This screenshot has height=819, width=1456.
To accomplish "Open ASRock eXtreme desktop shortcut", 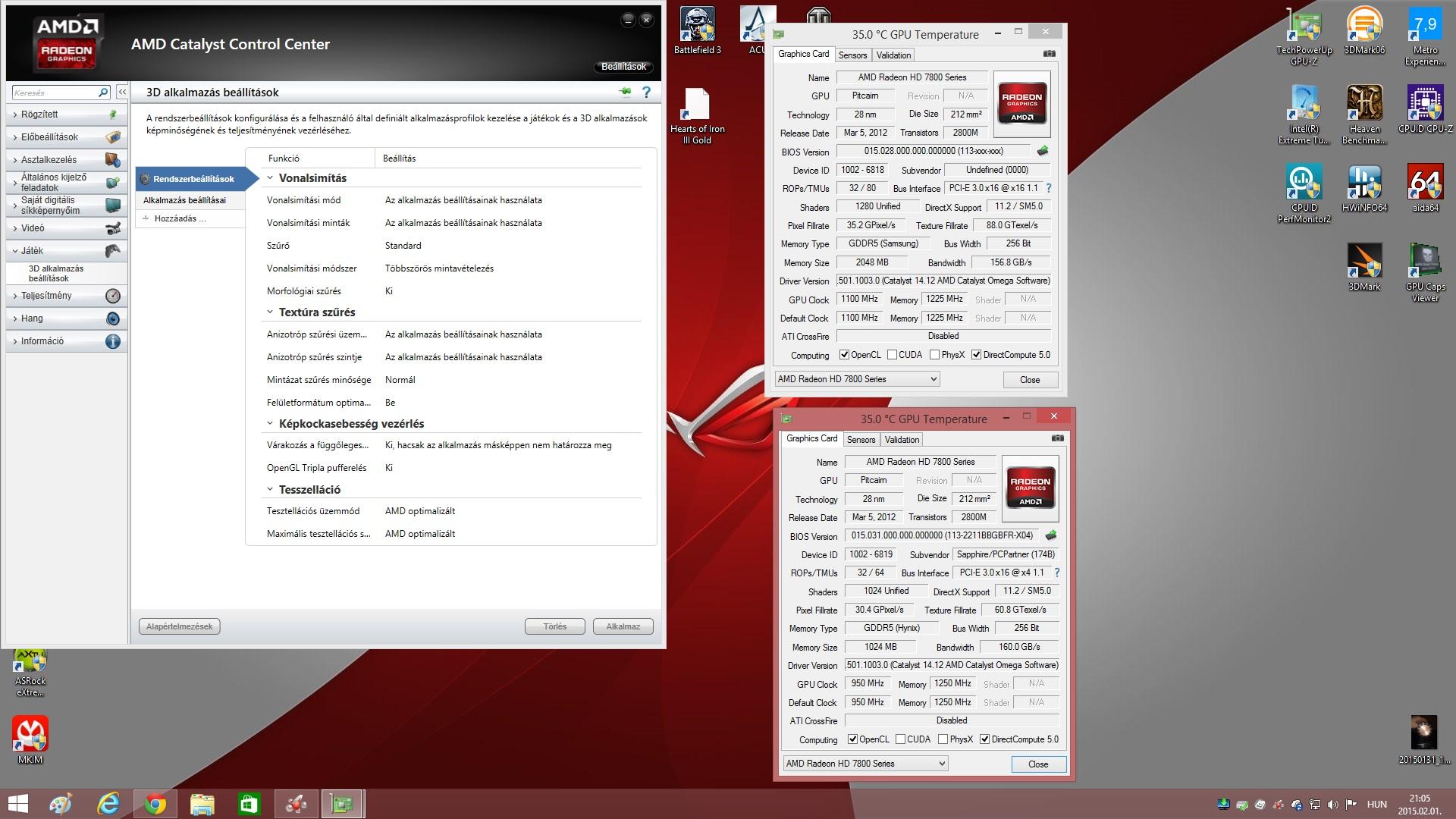I will pyautogui.click(x=30, y=673).
